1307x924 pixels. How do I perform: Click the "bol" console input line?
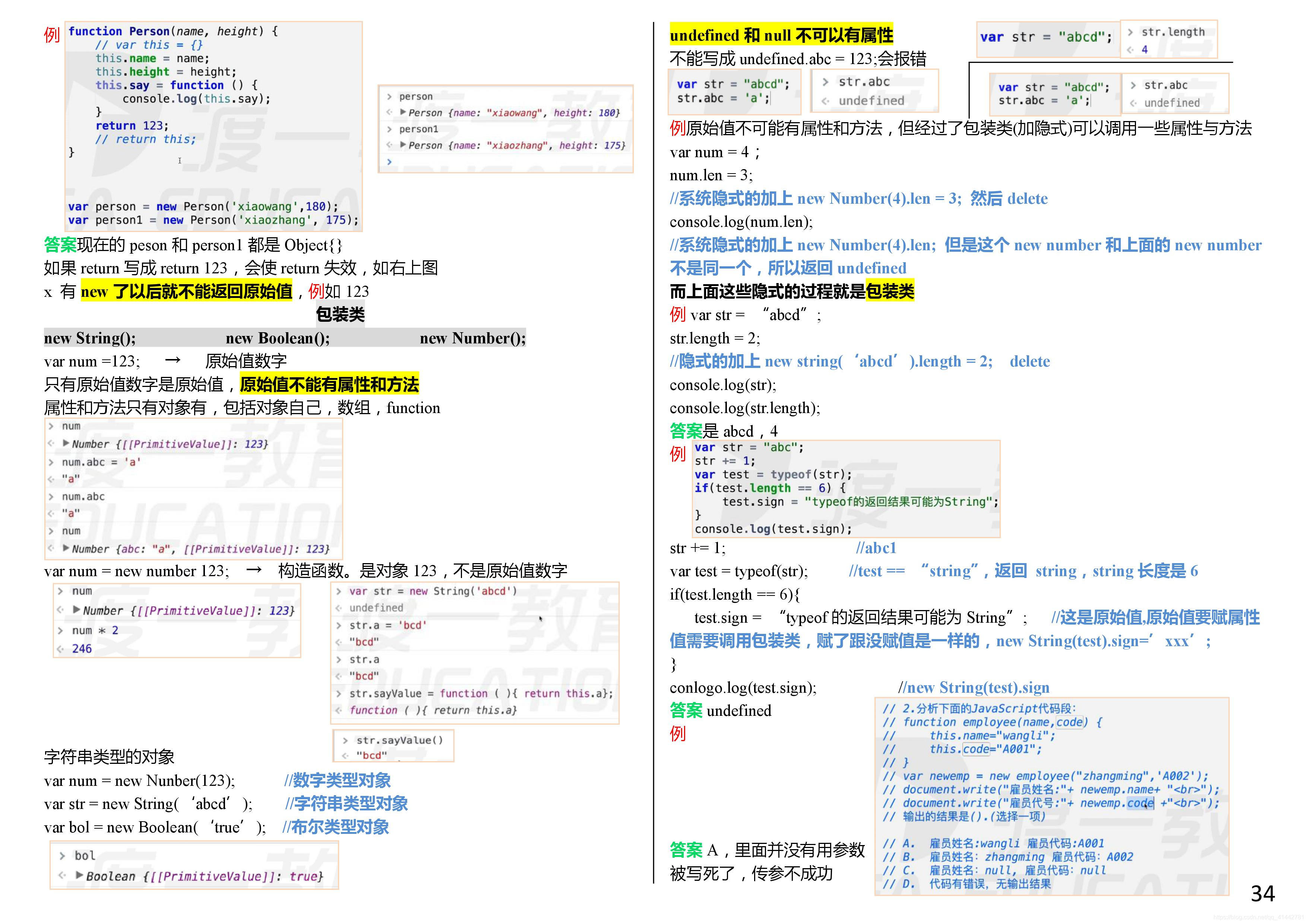[x=85, y=856]
